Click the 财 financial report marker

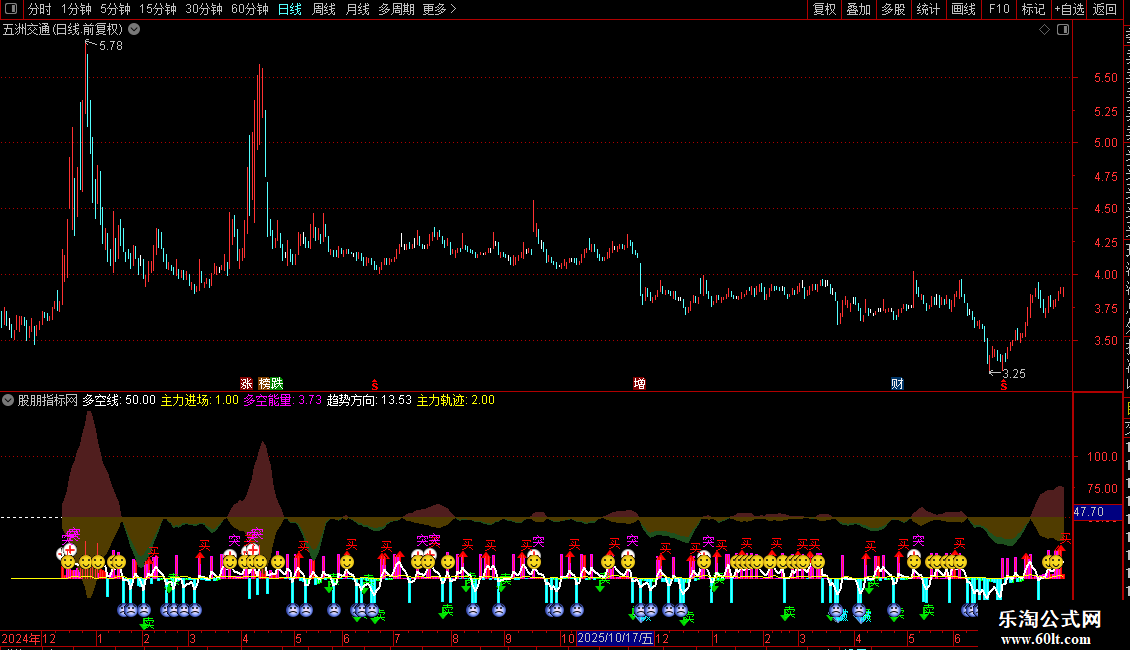coord(897,383)
